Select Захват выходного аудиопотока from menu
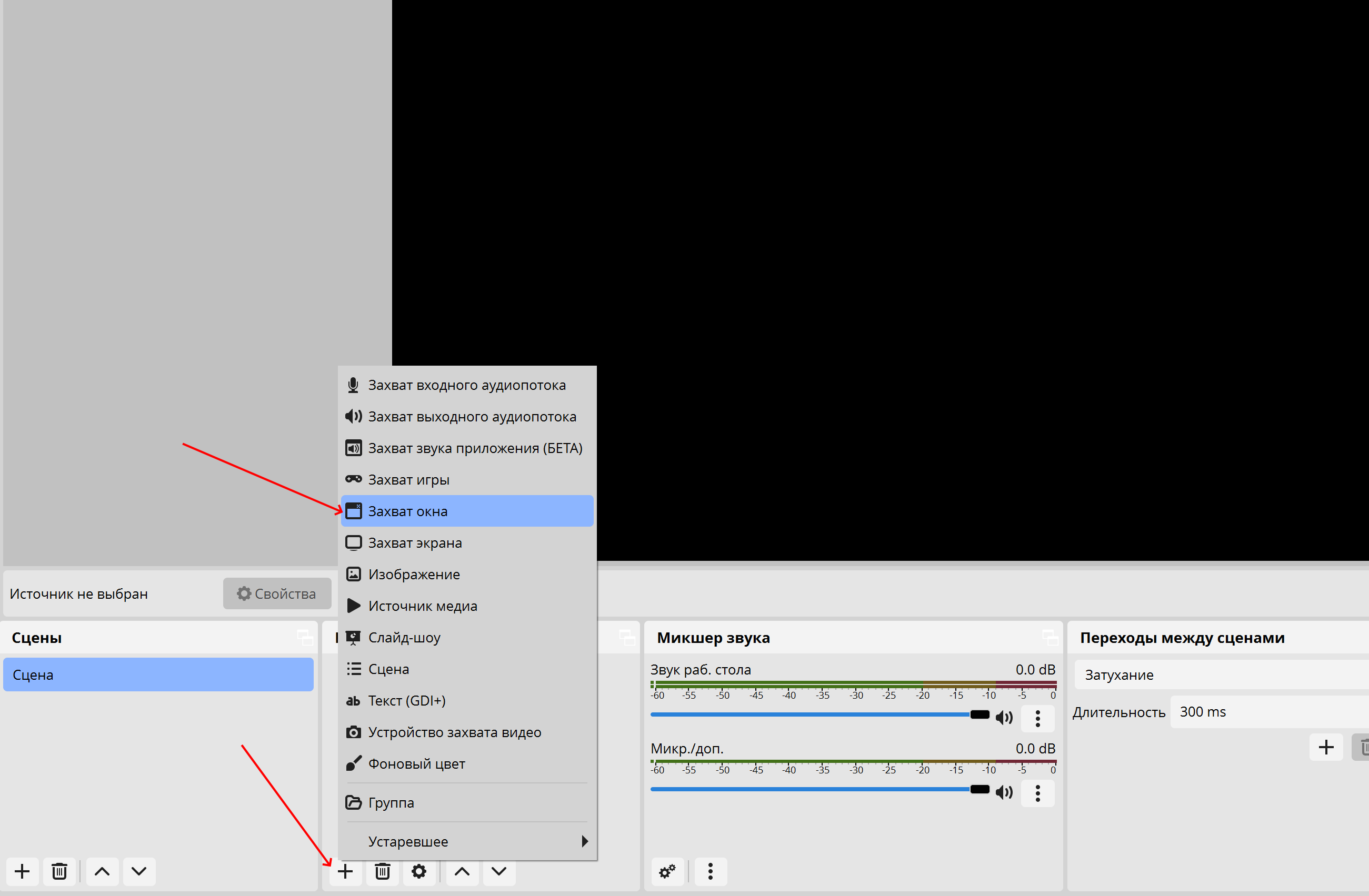This screenshot has width=1369, height=896. [467, 416]
